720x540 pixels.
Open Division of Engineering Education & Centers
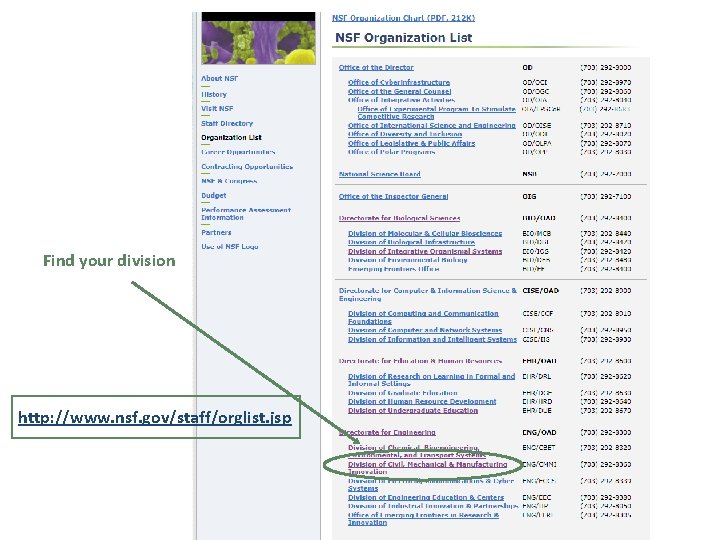tap(426, 497)
